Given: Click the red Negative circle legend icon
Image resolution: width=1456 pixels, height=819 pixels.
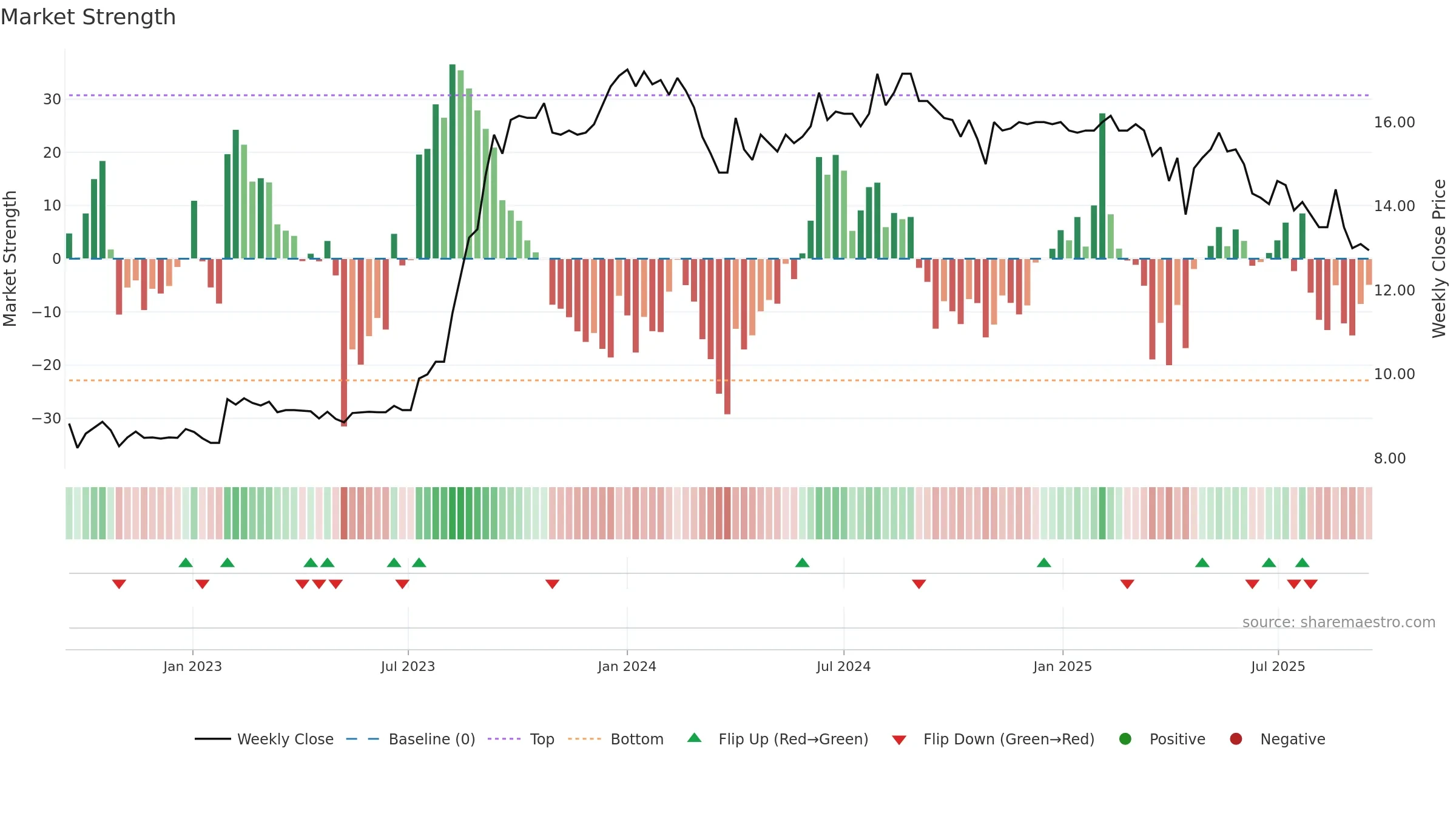Looking at the screenshot, I should click(x=1236, y=739).
